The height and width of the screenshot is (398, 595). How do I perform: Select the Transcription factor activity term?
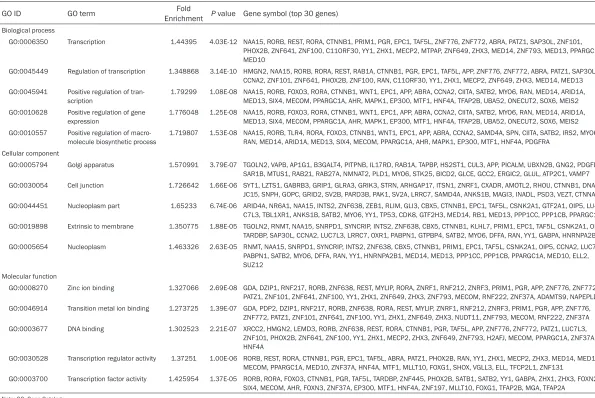(107, 379)
